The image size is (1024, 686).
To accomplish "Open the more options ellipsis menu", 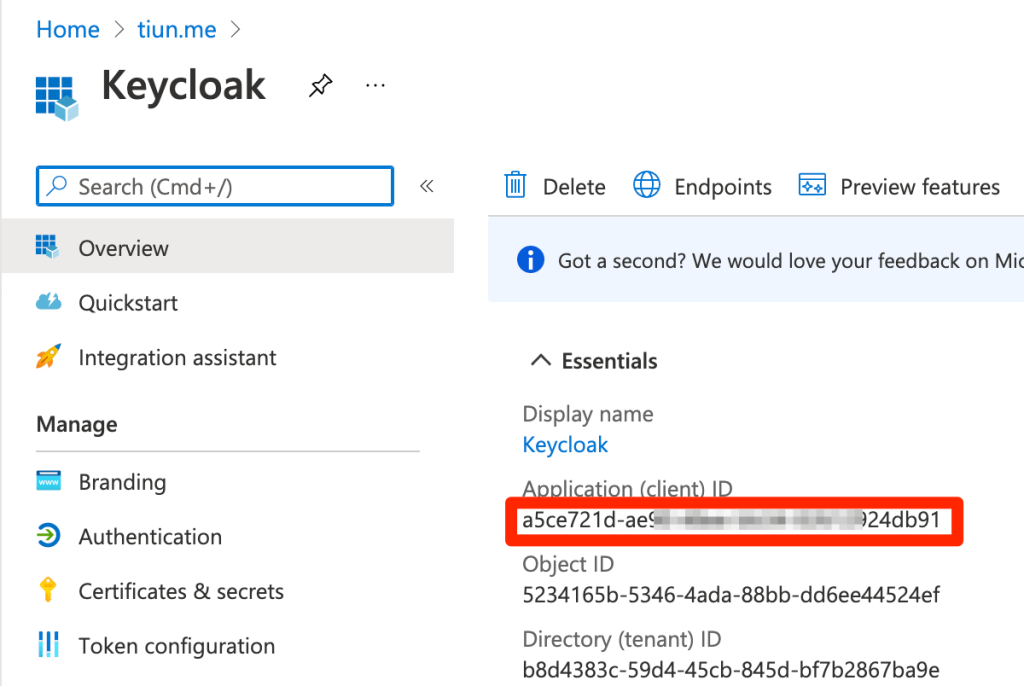I will coord(376,86).
